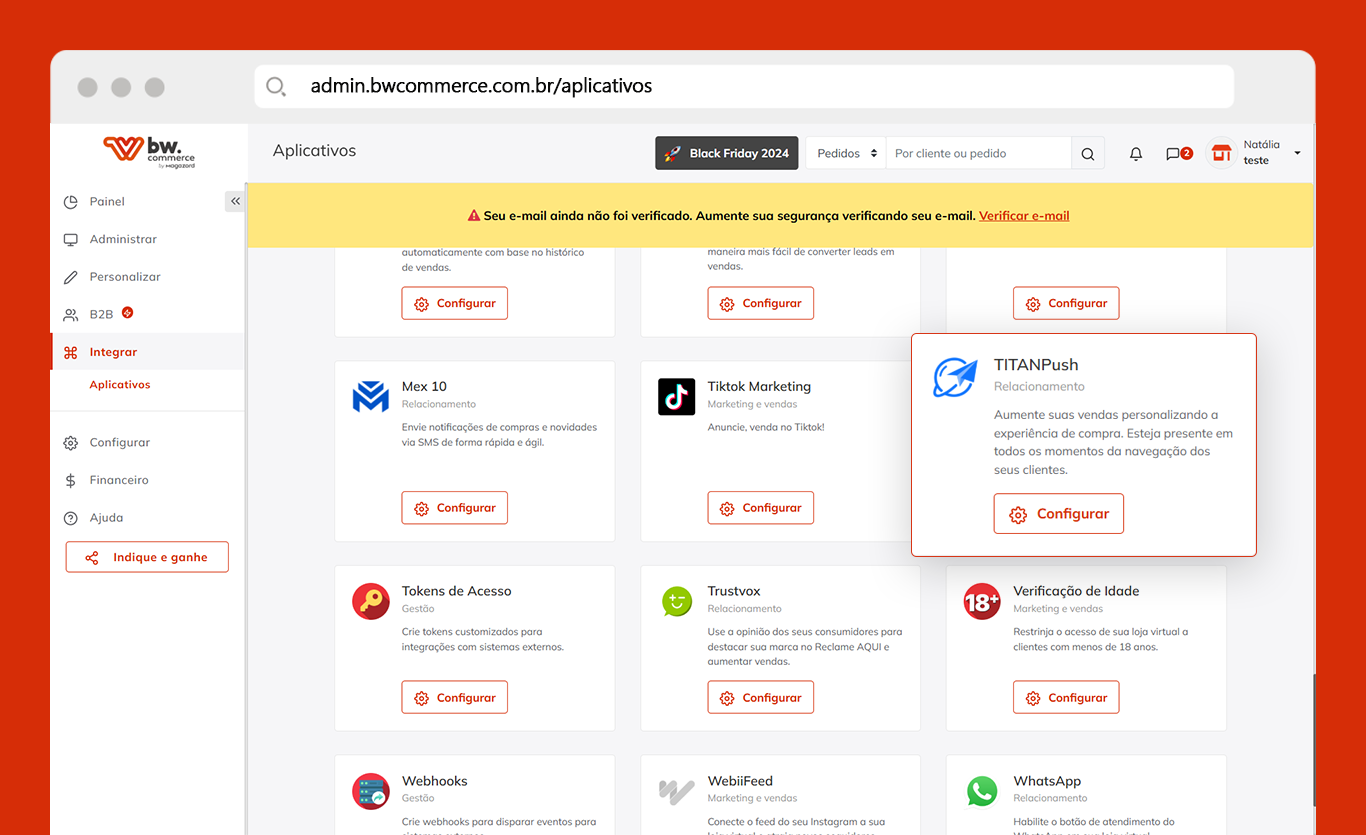Click Configurar on Verificação de Idade card
This screenshot has width=1366, height=835.
(x=1066, y=698)
